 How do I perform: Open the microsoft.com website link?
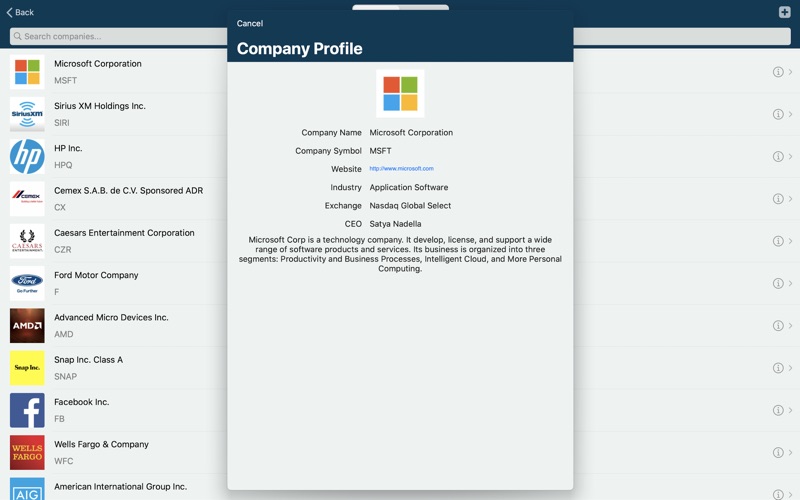(402, 168)
